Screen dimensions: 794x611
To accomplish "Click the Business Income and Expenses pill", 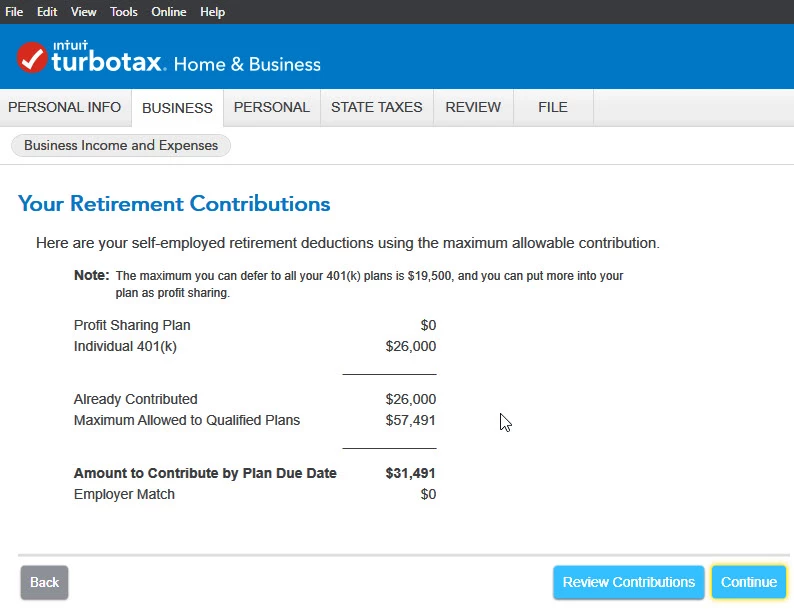I will (121, 146).
